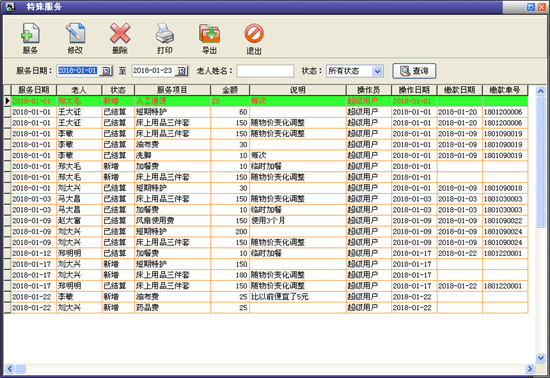The image size is (550, 378).
Task: Click the vertical scrollbar thumb
Action: (541, 161)
